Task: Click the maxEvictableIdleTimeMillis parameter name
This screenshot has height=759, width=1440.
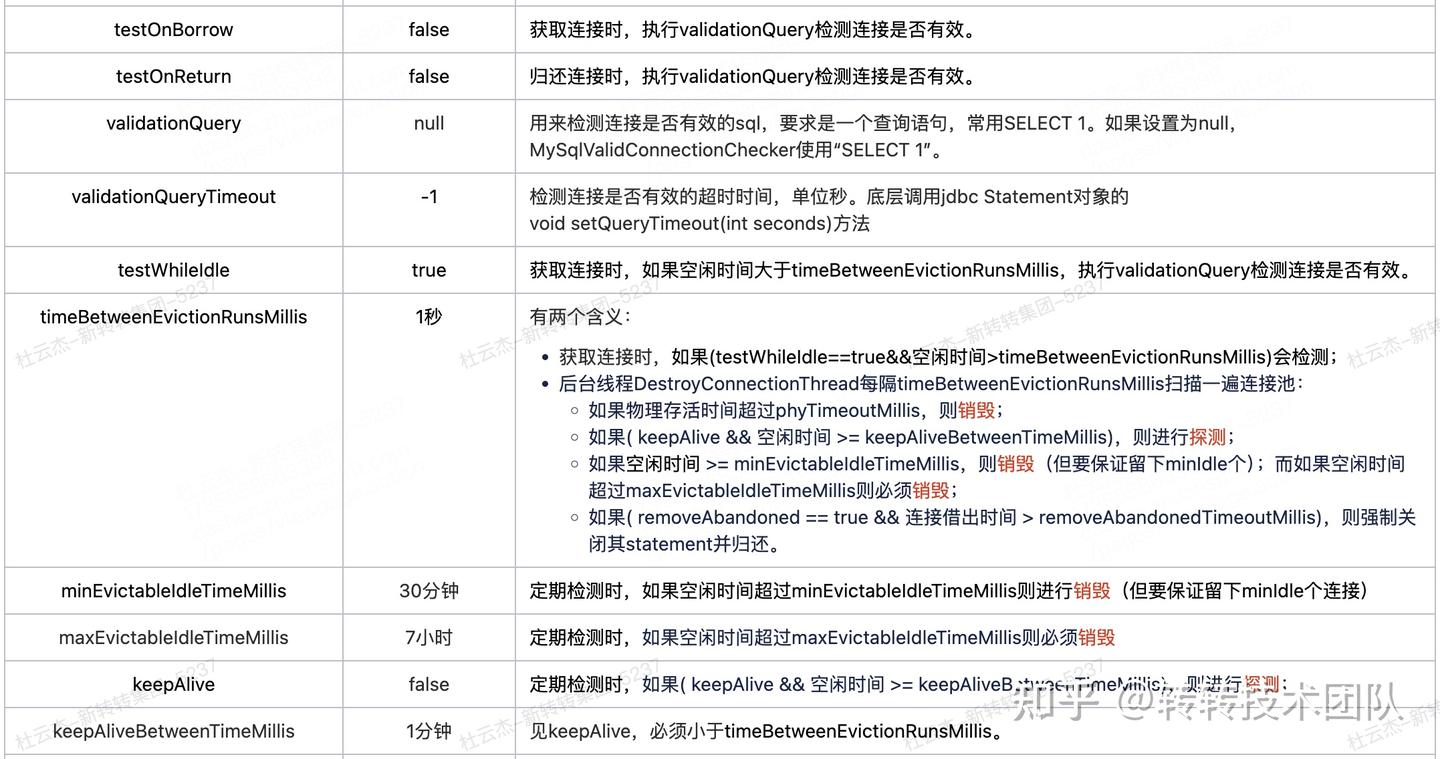Action: tap(174, 637)
